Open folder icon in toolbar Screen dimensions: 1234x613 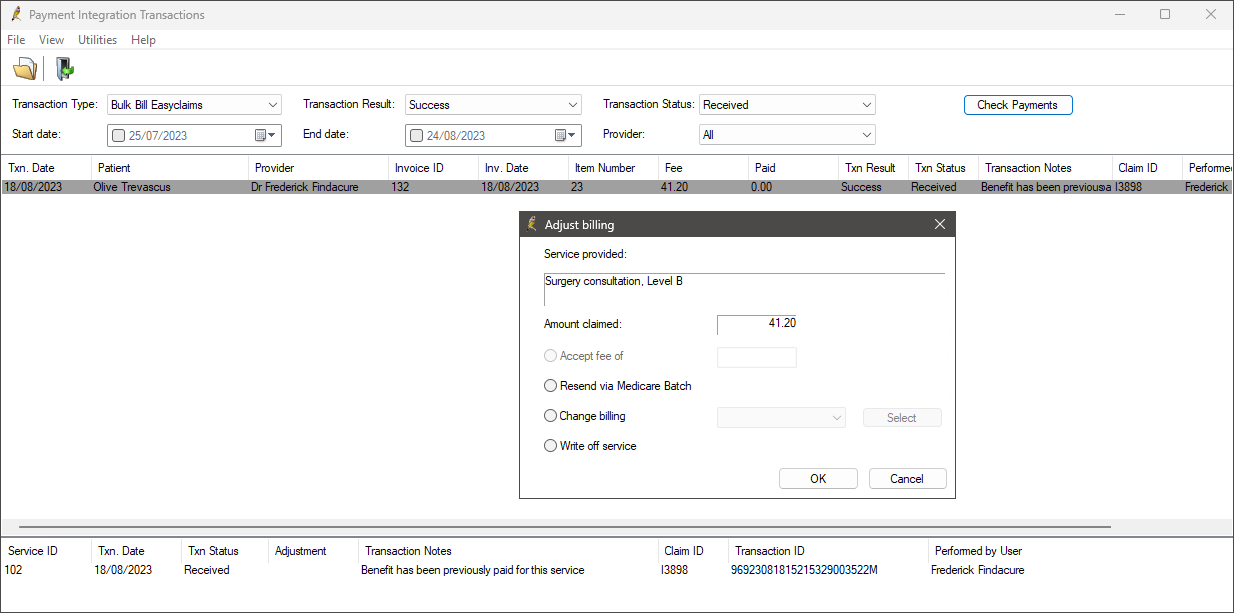tap(24, 69)
